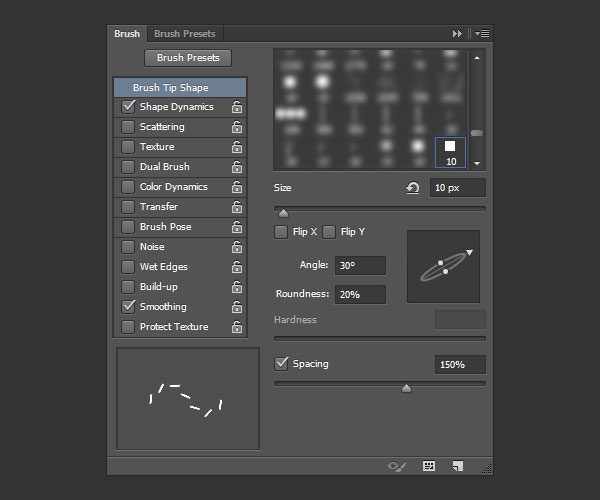
Task: Toggle lock icon for Dual Brush
Action: pyautogui.click(x=237, y=167)
